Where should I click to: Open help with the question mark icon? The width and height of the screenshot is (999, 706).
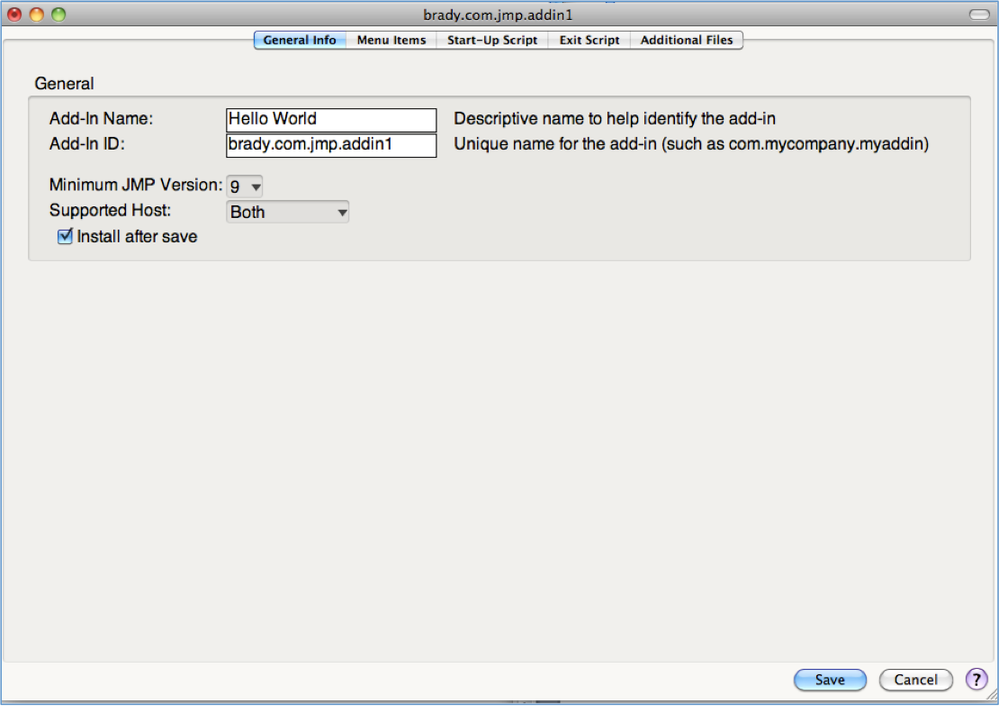click(x=976, y=679)
